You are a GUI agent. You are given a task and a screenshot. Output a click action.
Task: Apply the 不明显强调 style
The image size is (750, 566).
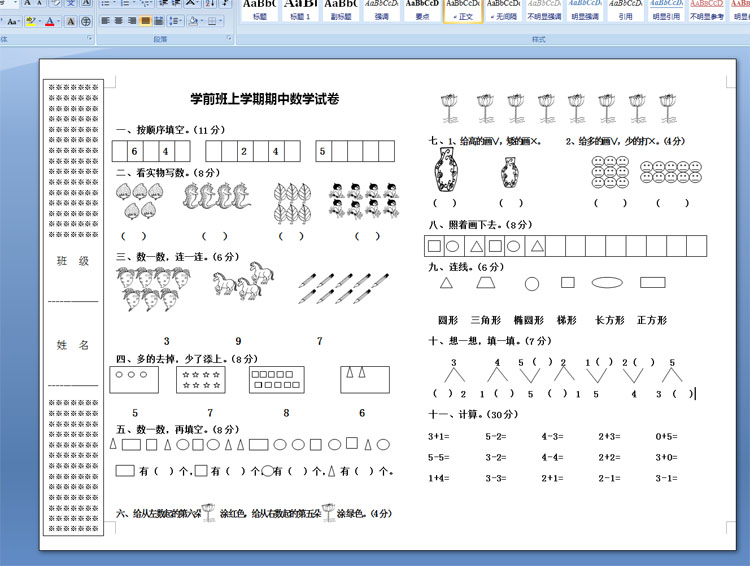click(x=544, y=11)
